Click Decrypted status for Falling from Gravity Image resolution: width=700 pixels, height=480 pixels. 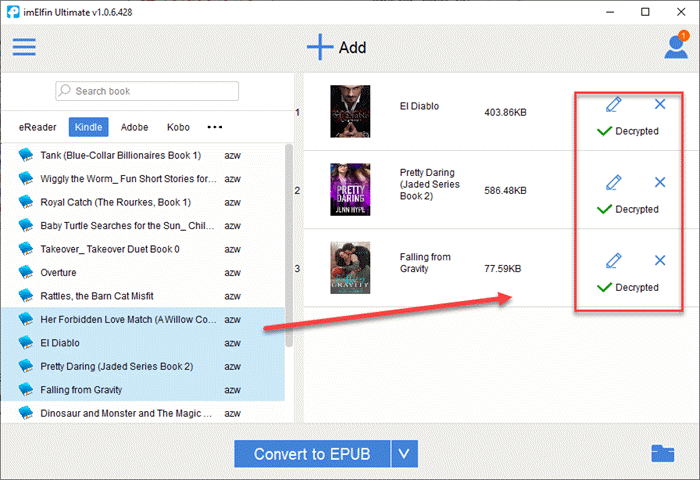point(628,287)
